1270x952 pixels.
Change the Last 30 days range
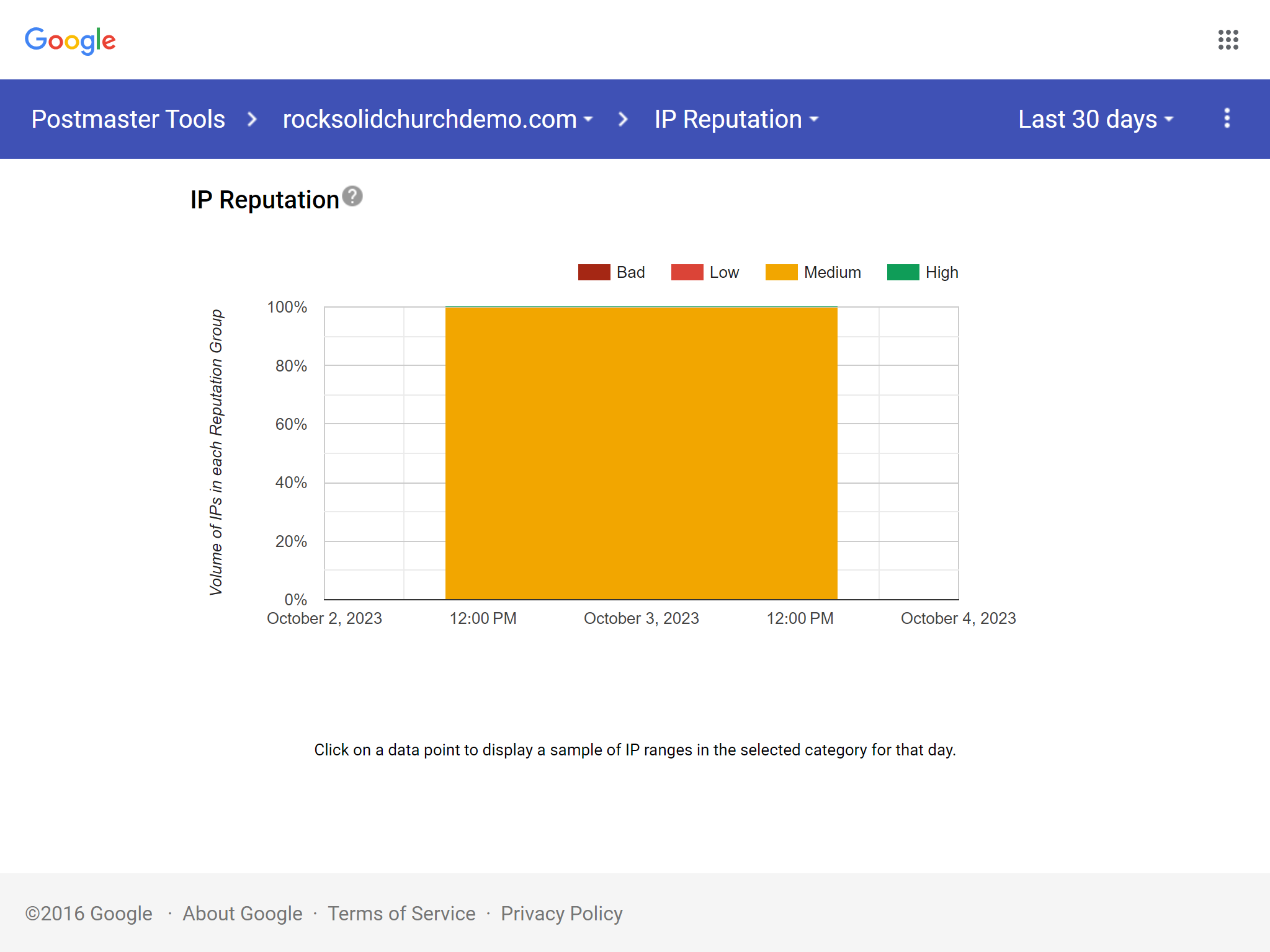(x=1096, y=119)
